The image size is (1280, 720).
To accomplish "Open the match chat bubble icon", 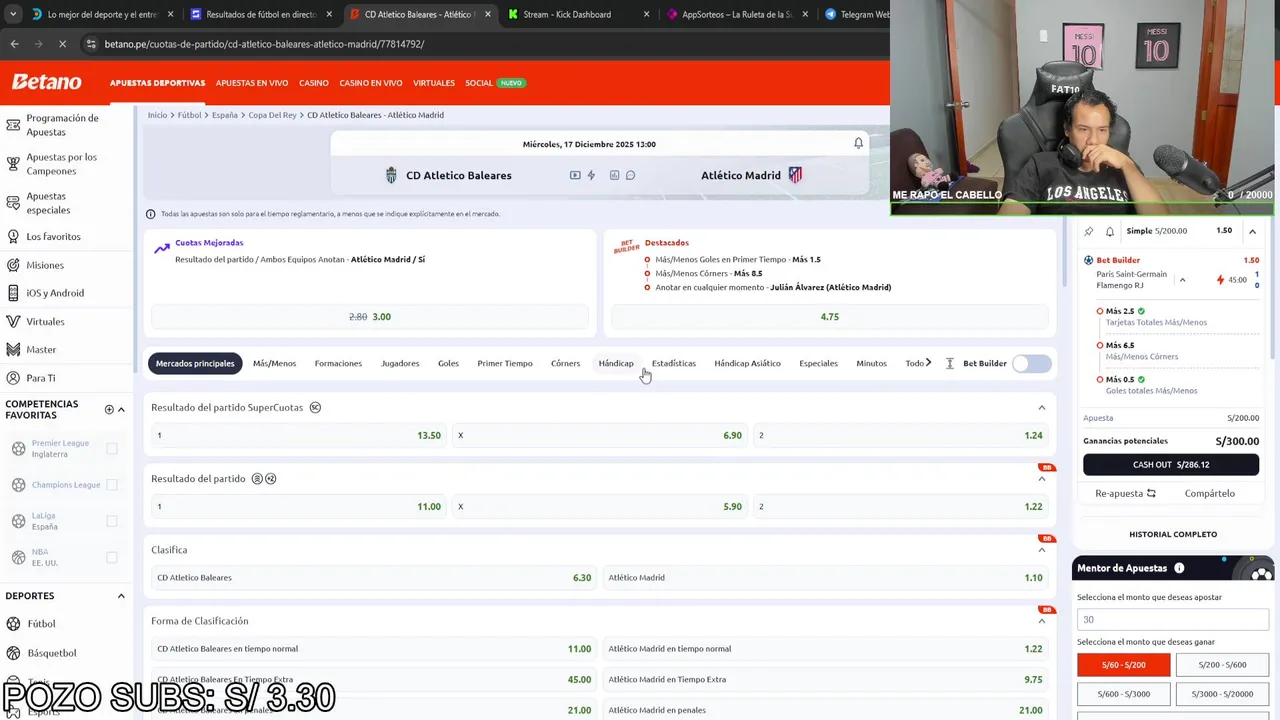I will 630,175.
